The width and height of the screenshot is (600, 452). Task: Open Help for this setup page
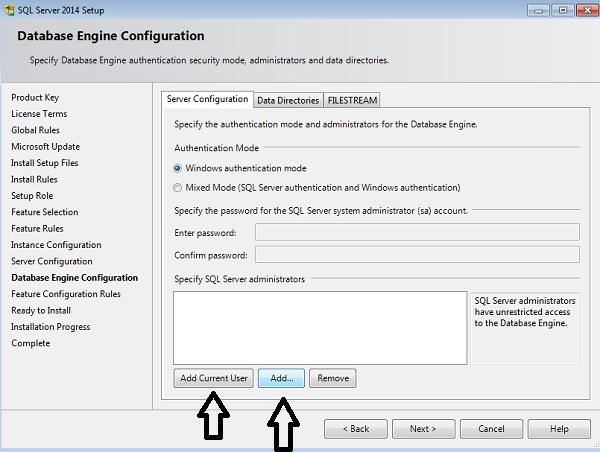pyautogui.click(x=559, y=429)
